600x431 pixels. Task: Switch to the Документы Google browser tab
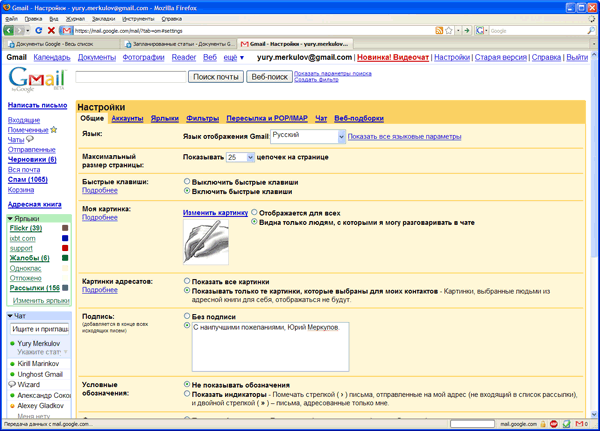(x=61, y=44)
